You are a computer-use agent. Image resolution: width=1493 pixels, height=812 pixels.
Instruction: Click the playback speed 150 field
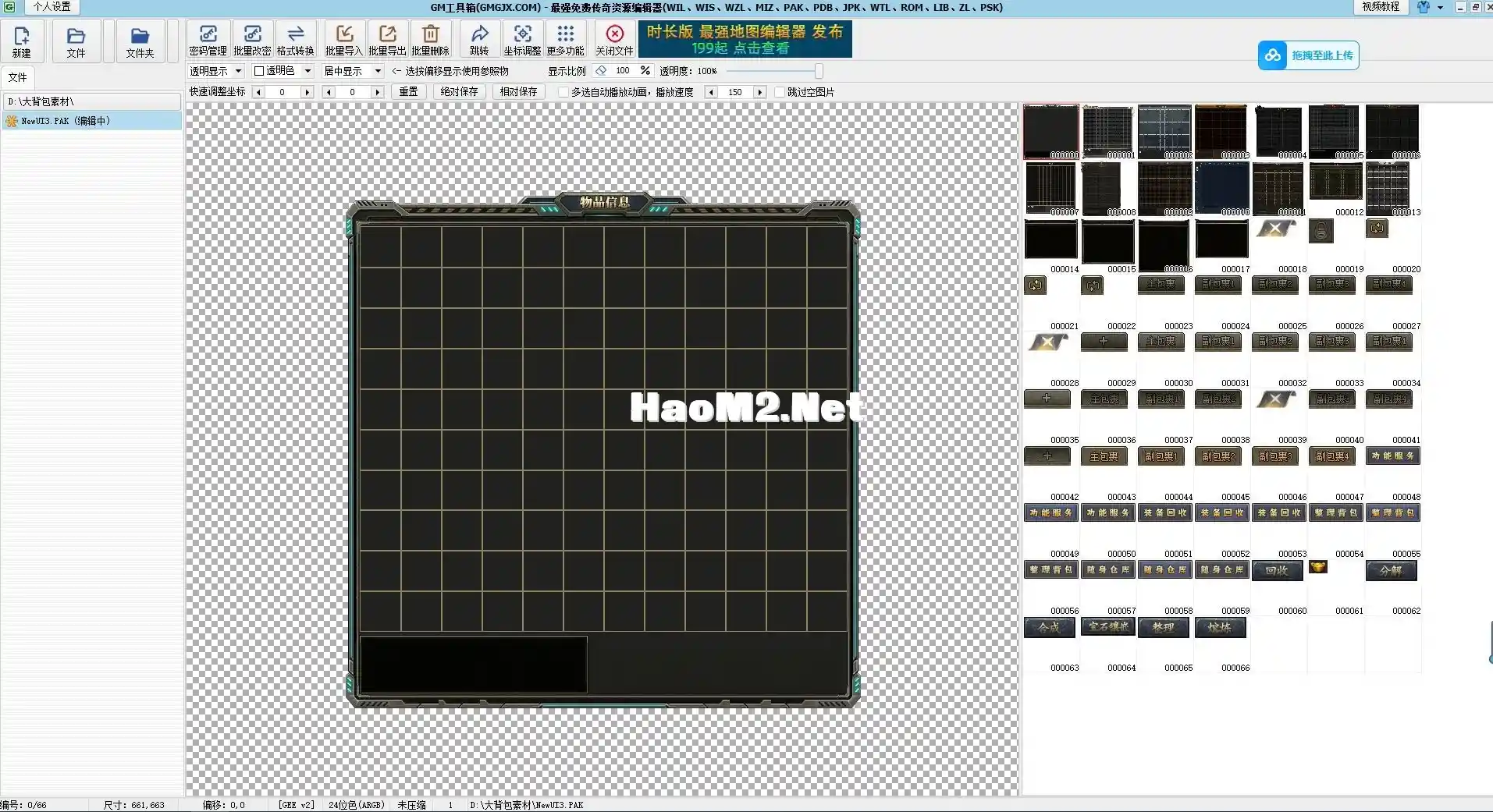pos(734,92)
